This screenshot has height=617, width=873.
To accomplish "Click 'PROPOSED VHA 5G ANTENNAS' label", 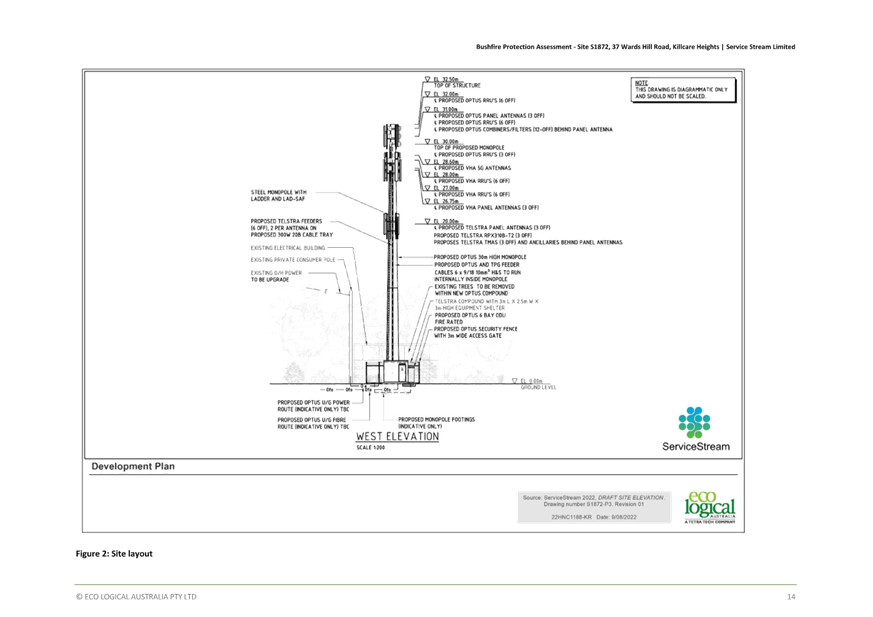I will pyautogui.click(x=472, y=168).
